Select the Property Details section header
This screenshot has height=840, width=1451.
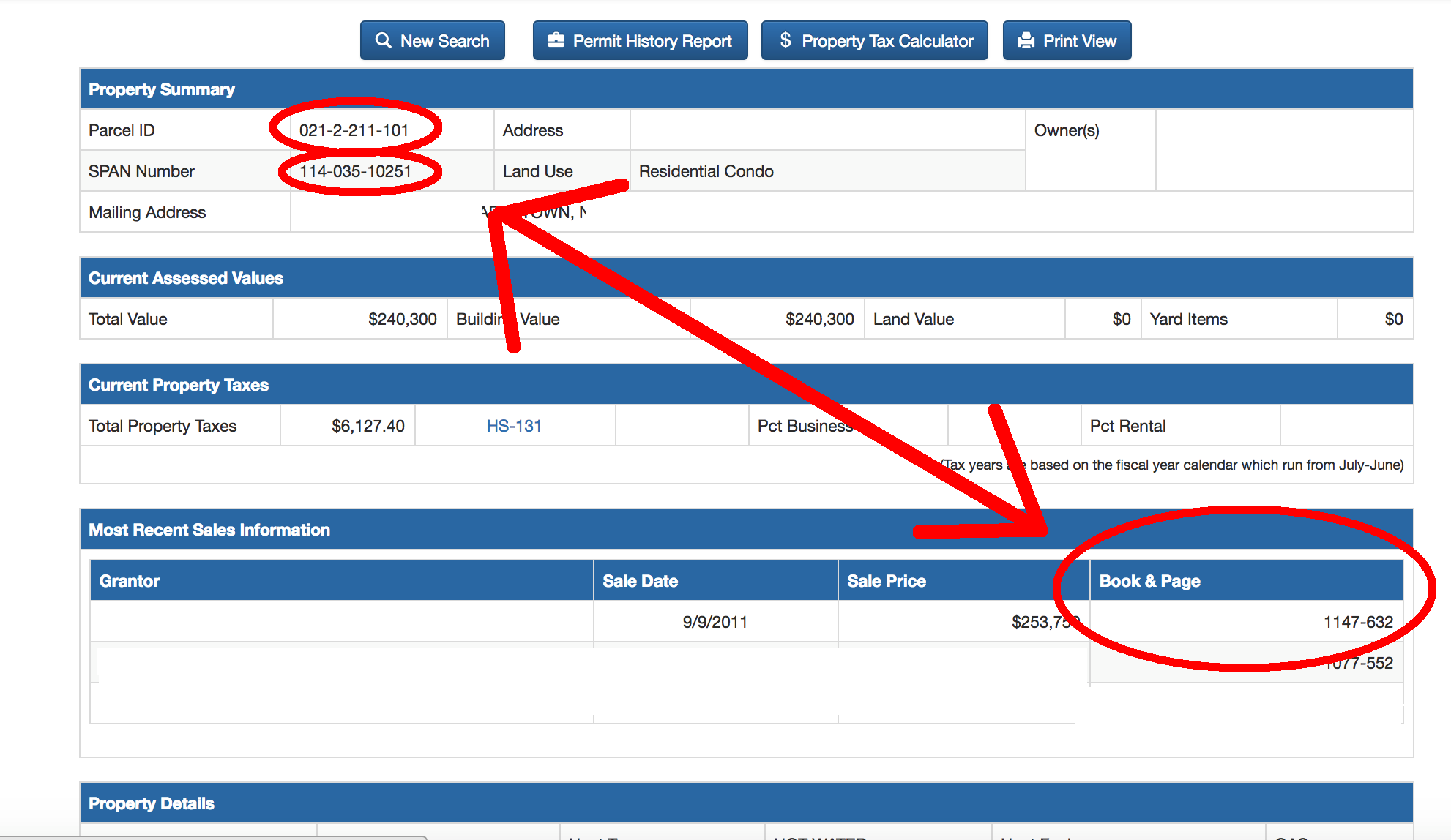(x=151, y=803)
